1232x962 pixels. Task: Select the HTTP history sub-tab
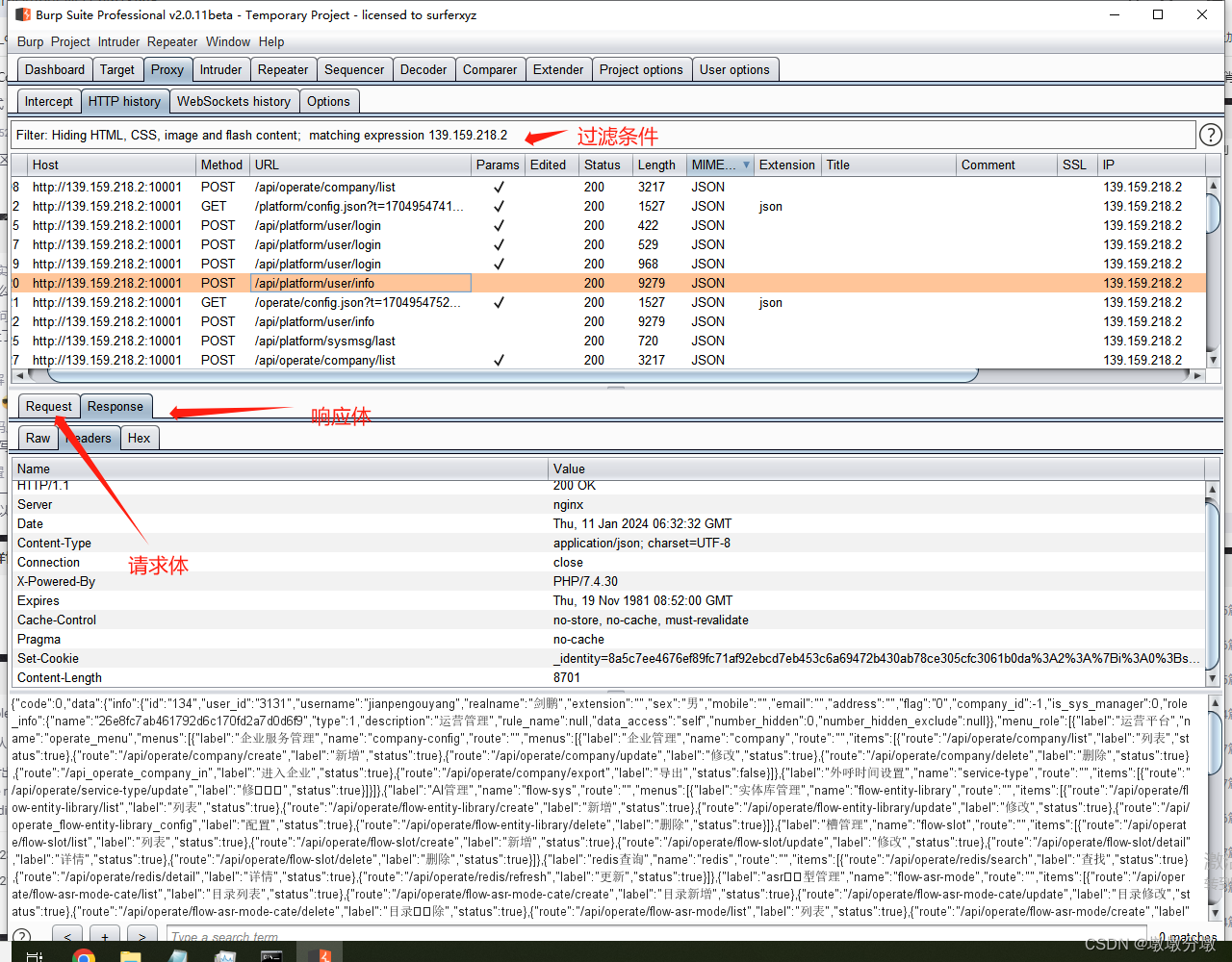coord(124,101)
